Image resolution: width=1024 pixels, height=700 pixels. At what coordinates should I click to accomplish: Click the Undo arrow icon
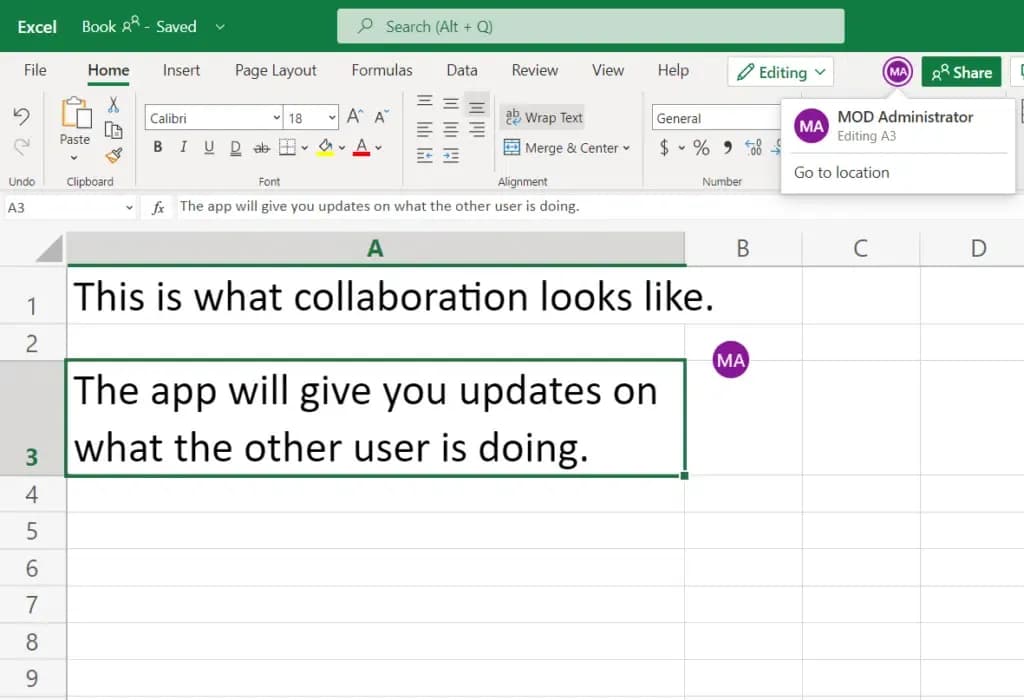coord(21,116)
